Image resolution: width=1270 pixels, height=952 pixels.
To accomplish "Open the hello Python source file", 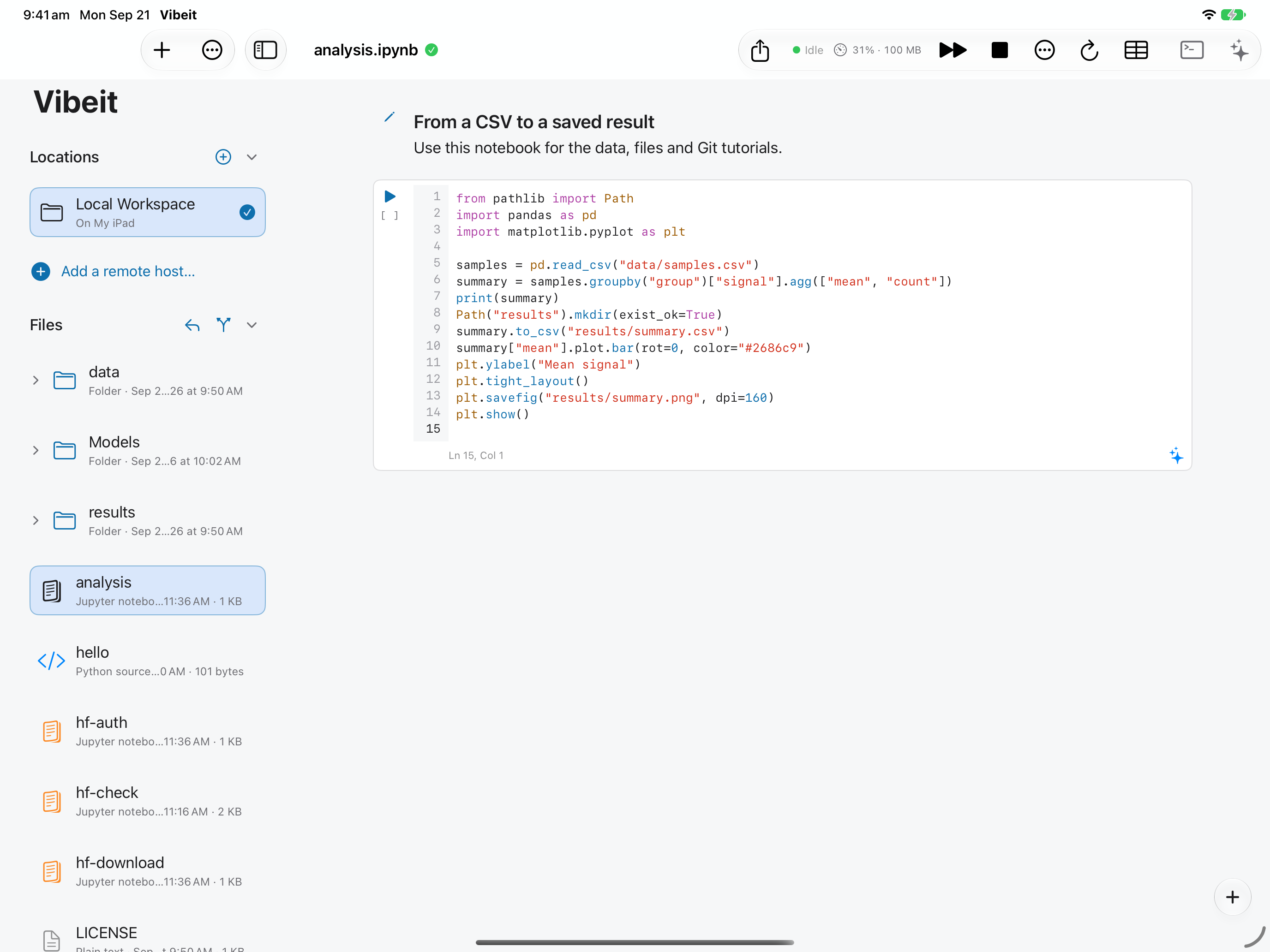I will point(148,660).
